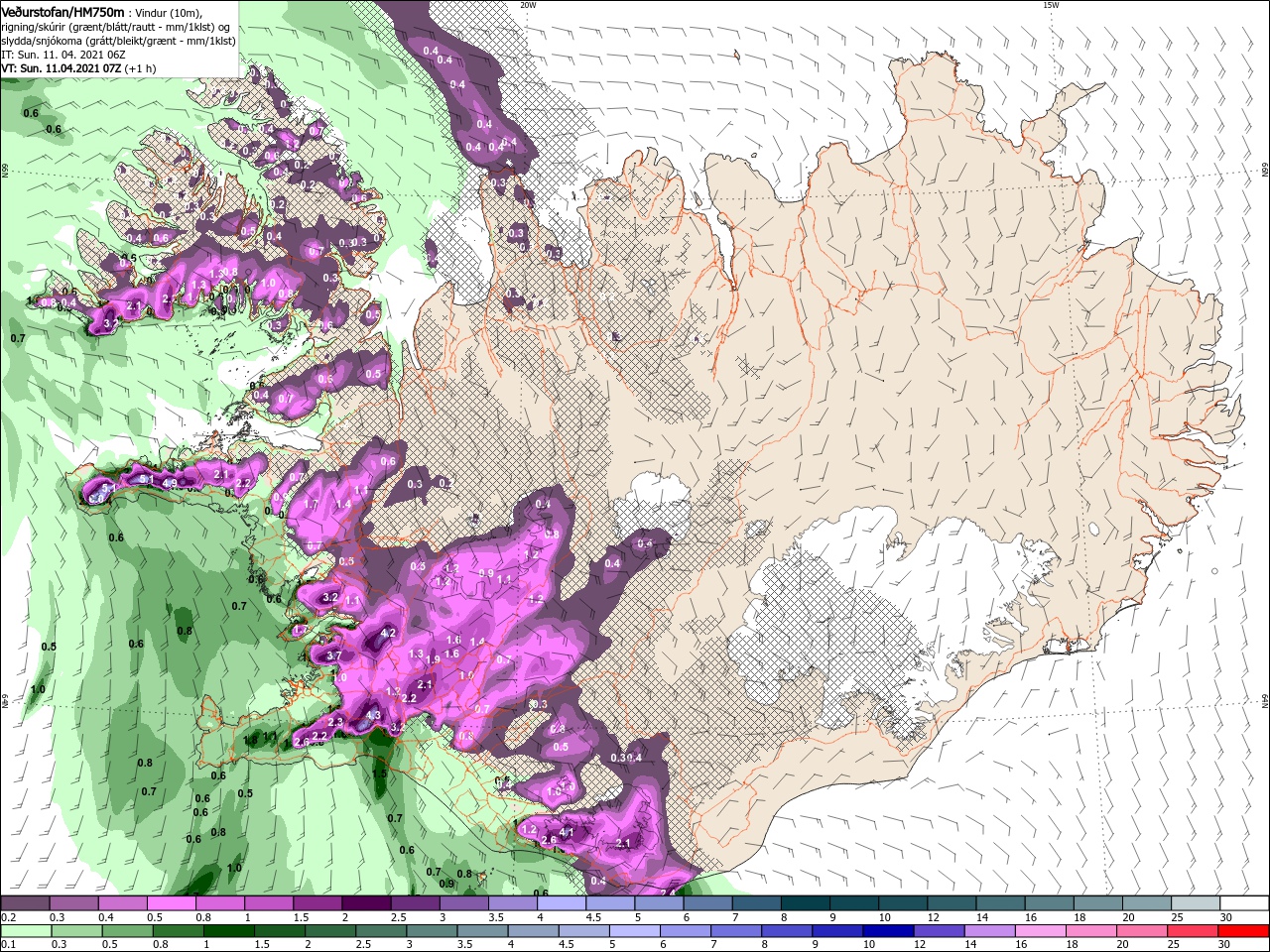Viewport: 1270px width, 952px height.
Task: Click the '15W' longitude label at the top
Action: [1050, 5]
